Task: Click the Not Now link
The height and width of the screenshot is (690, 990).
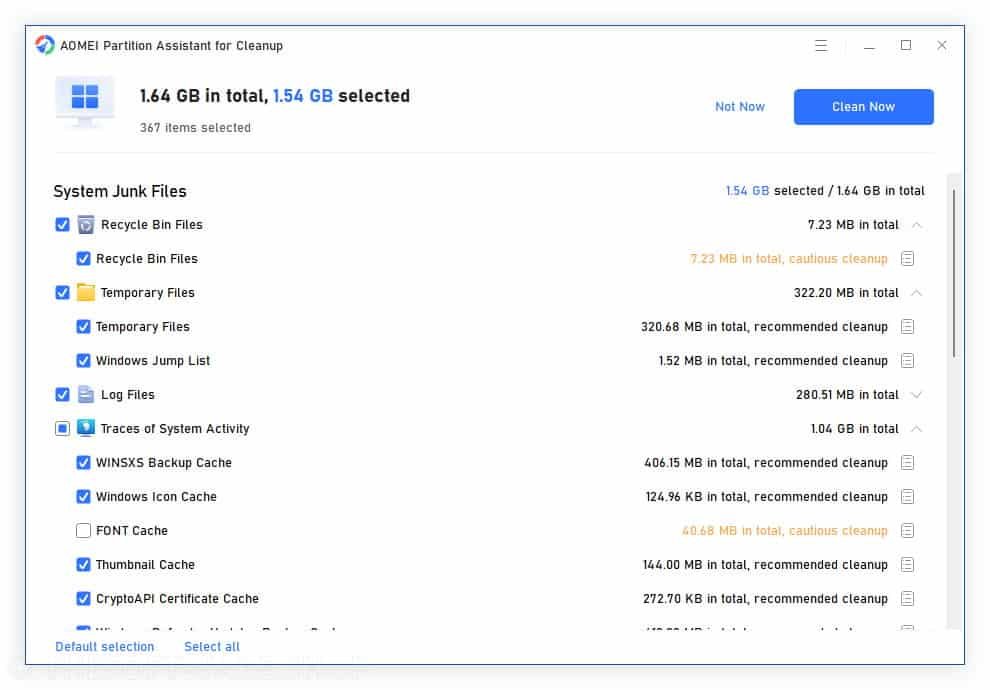Action: coord(740,107)
